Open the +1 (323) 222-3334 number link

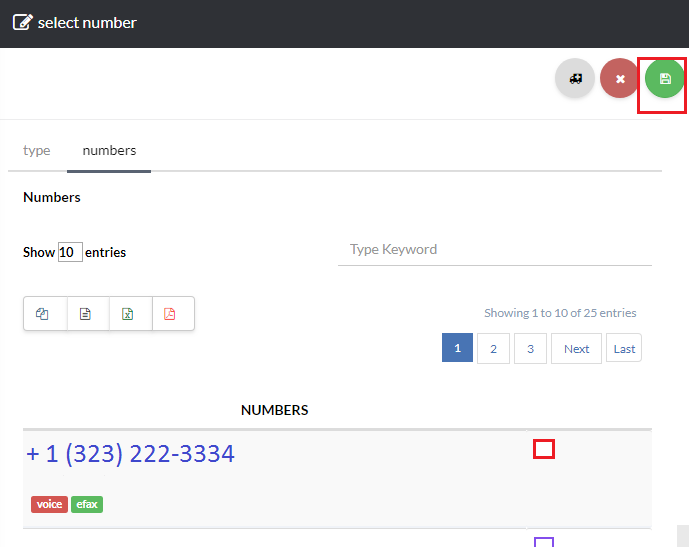[130, 454]
